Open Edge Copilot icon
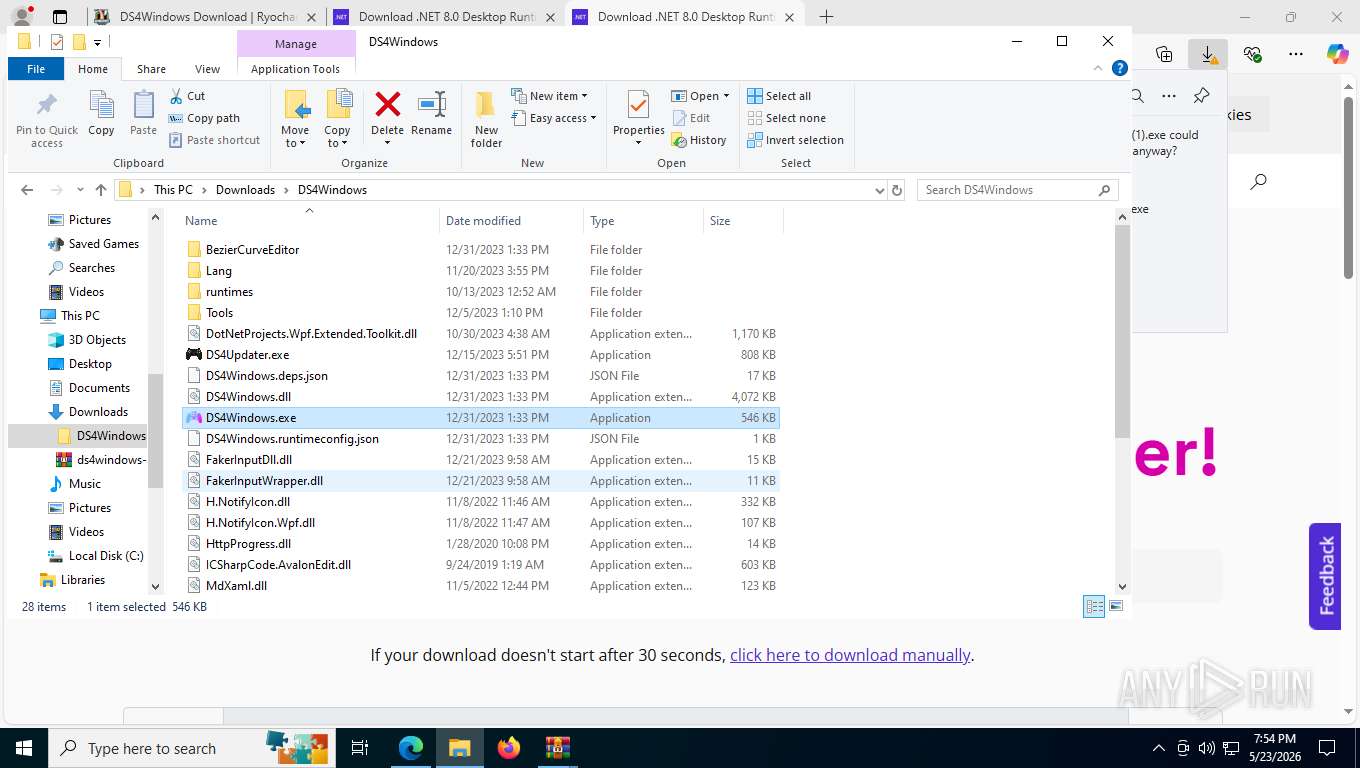This screenshot has width=1360, height=768. coord(1338,54)
